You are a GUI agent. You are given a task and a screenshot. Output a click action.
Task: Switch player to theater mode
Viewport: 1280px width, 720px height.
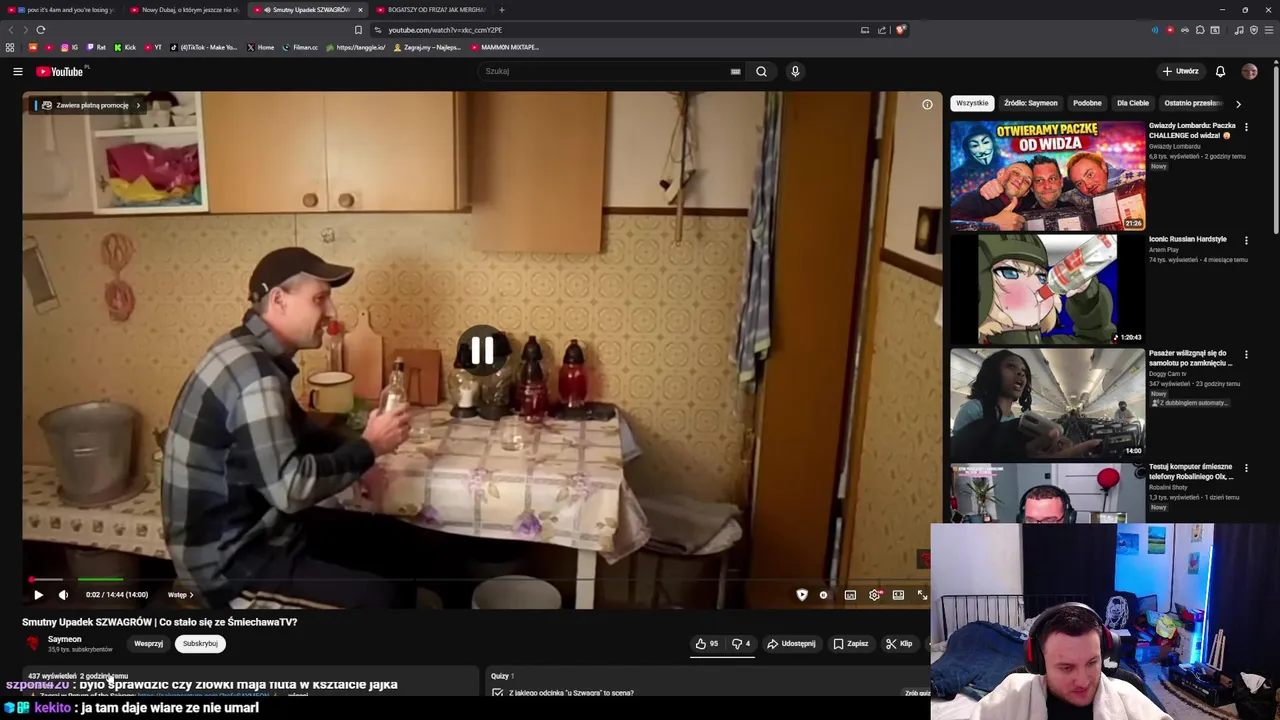click(x=898, y=595)
